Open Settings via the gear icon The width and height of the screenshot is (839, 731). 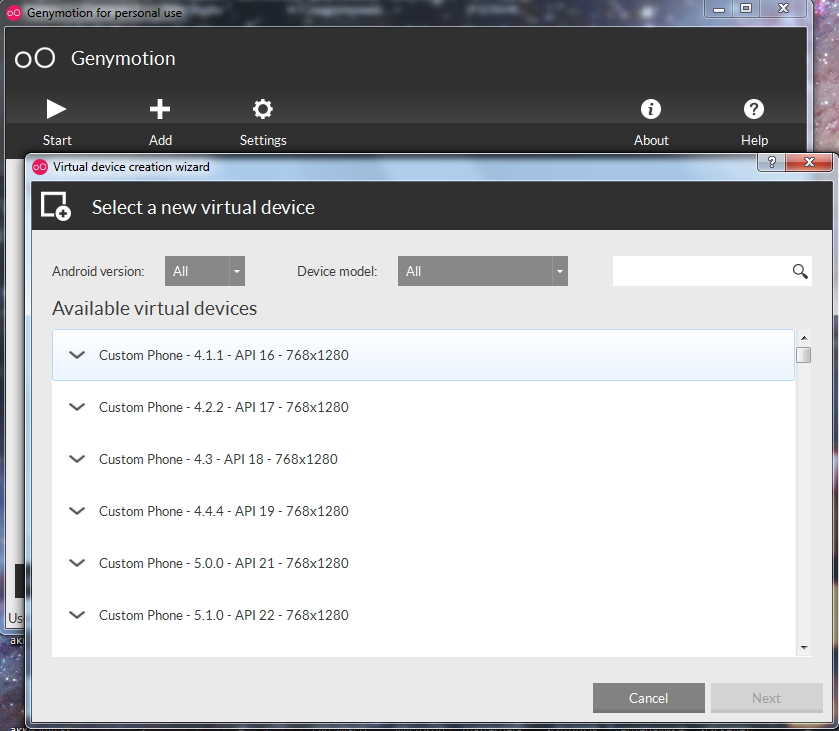(263, 109)
